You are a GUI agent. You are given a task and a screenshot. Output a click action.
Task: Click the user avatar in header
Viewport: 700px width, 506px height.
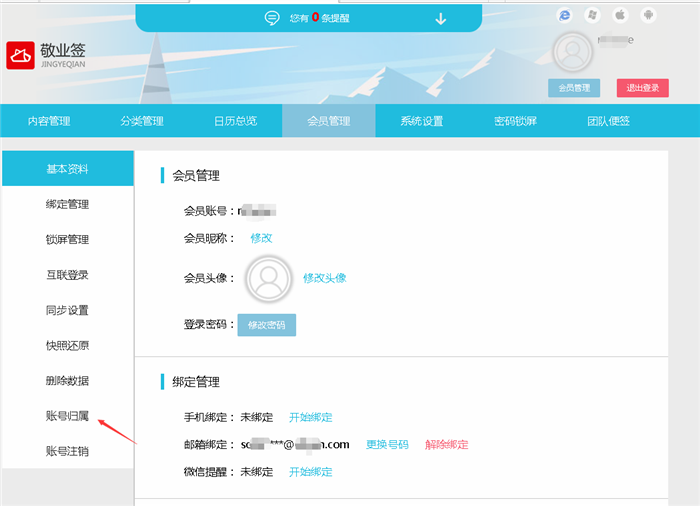click(573, 52)
